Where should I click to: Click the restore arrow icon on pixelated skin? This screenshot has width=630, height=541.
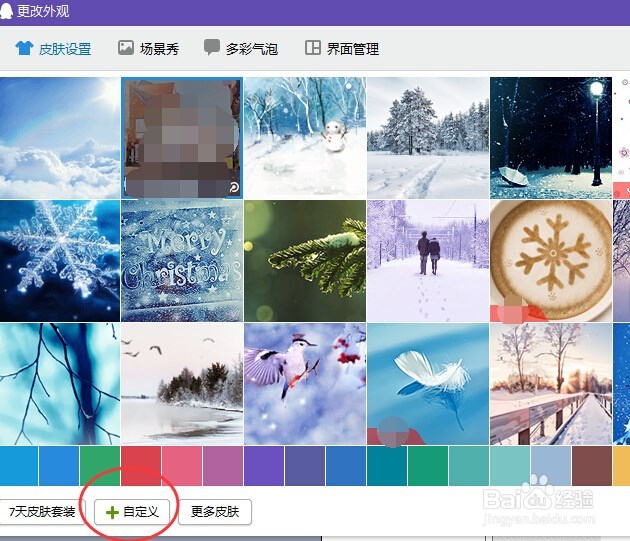[234, 187]
